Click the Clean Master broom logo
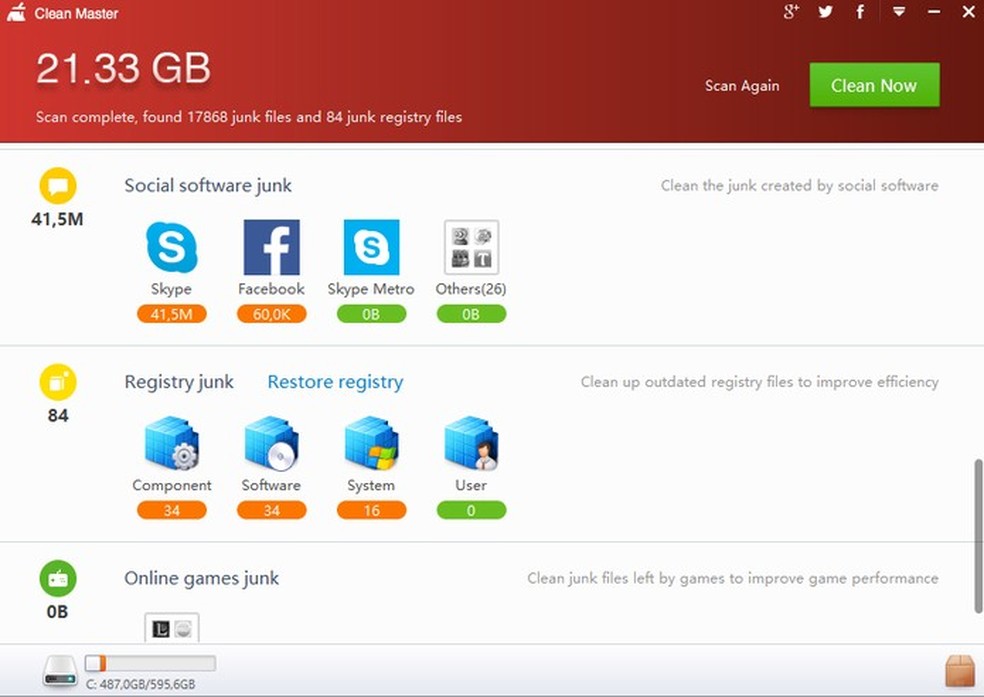Screen dimensions: 984x697 tap(16, 12)
